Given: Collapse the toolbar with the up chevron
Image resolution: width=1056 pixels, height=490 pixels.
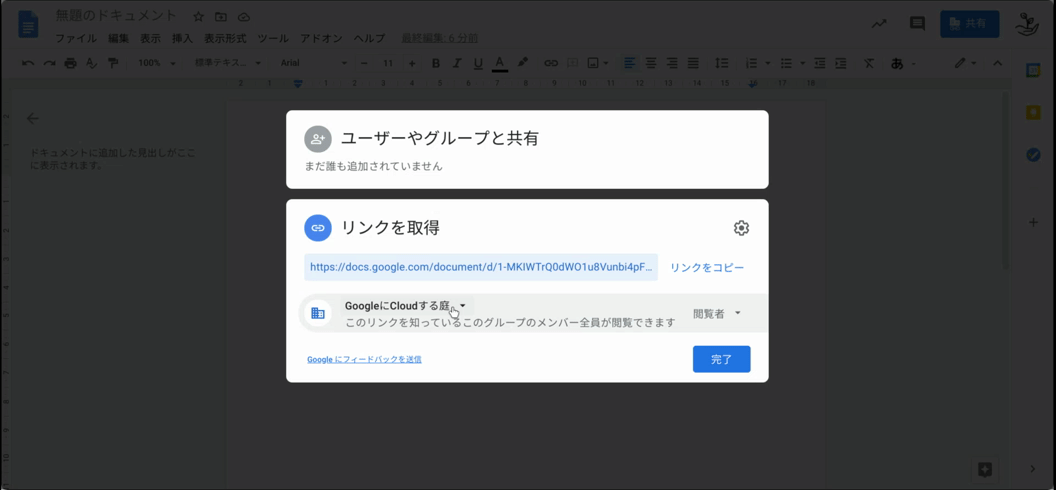Looking at the screenshot, I should pos(998,63).
